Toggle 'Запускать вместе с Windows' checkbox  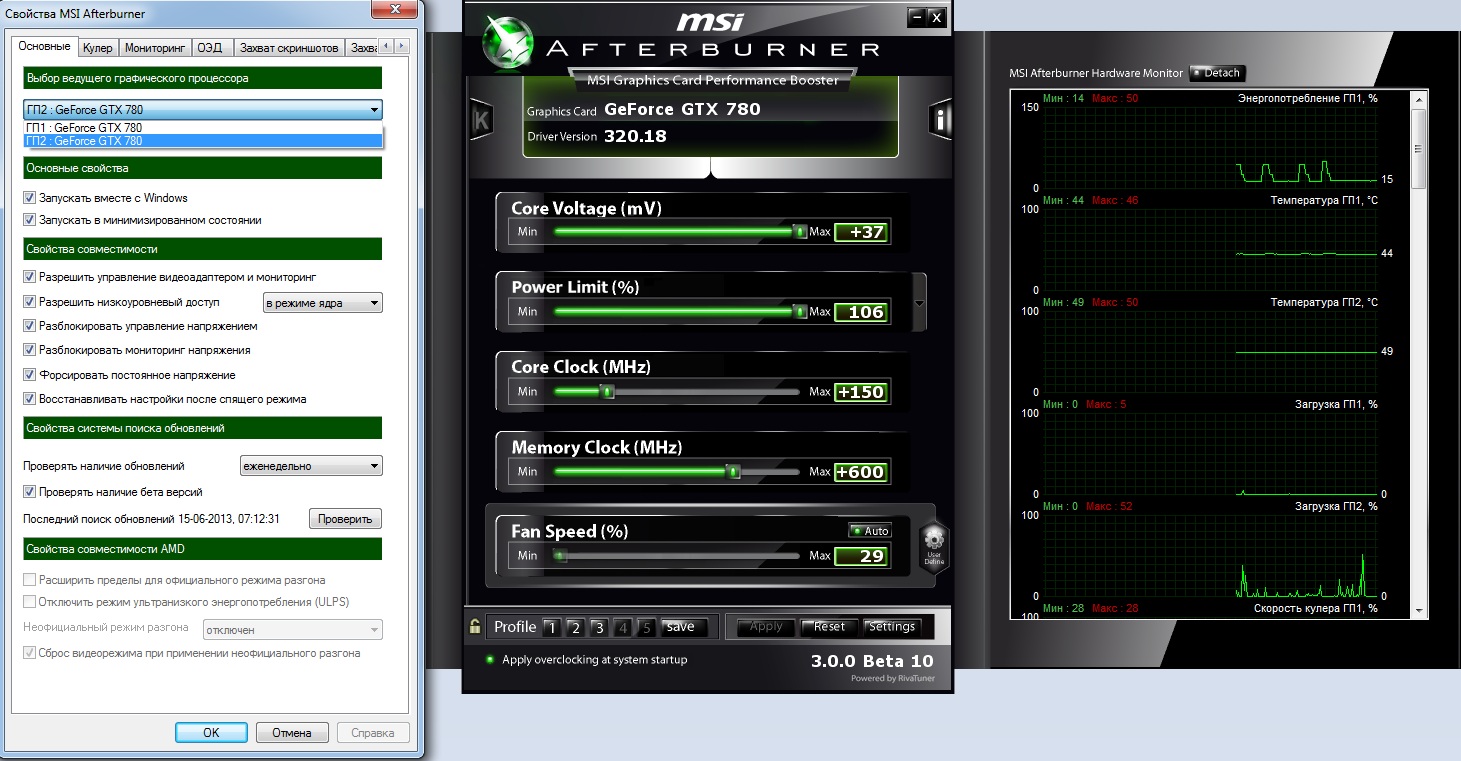click(x=30, y=198)
